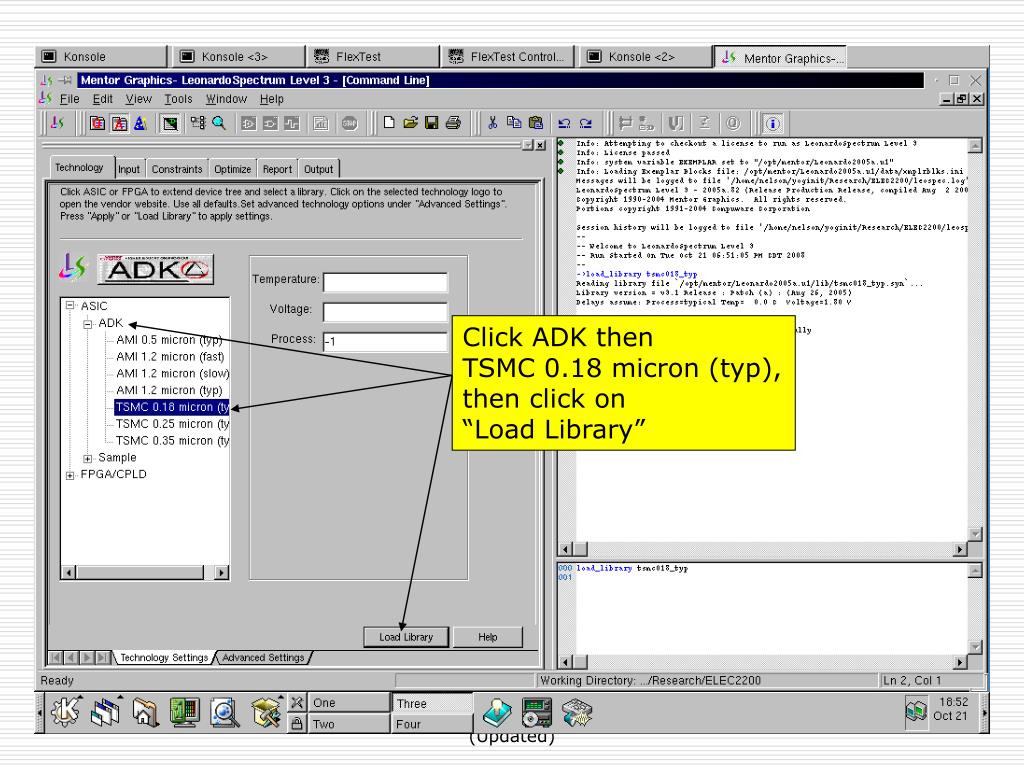
Task: Click the ADK technology logo image
Action: point(155,269)
